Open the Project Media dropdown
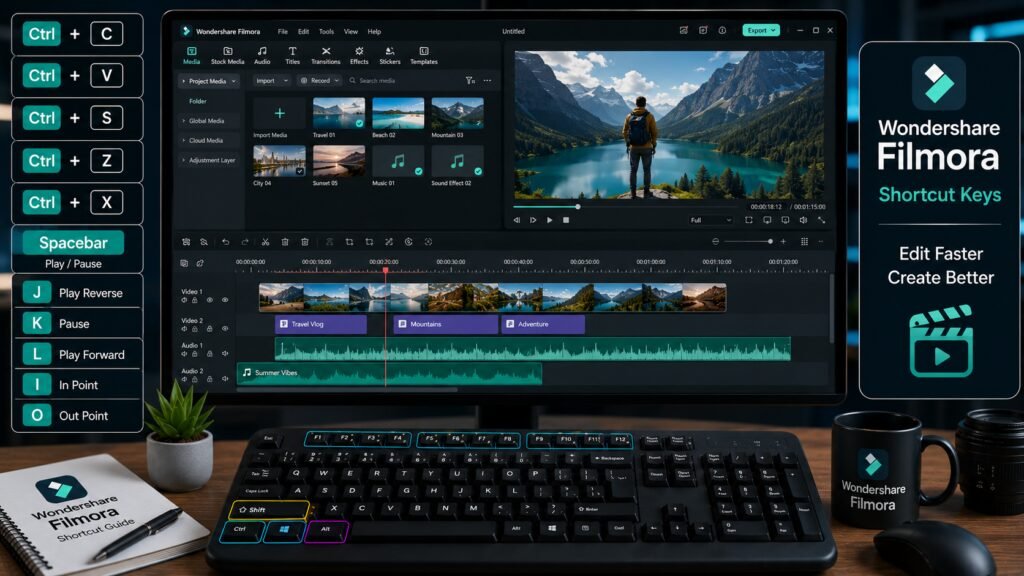The image size is (1024, 576). point(210,81)
